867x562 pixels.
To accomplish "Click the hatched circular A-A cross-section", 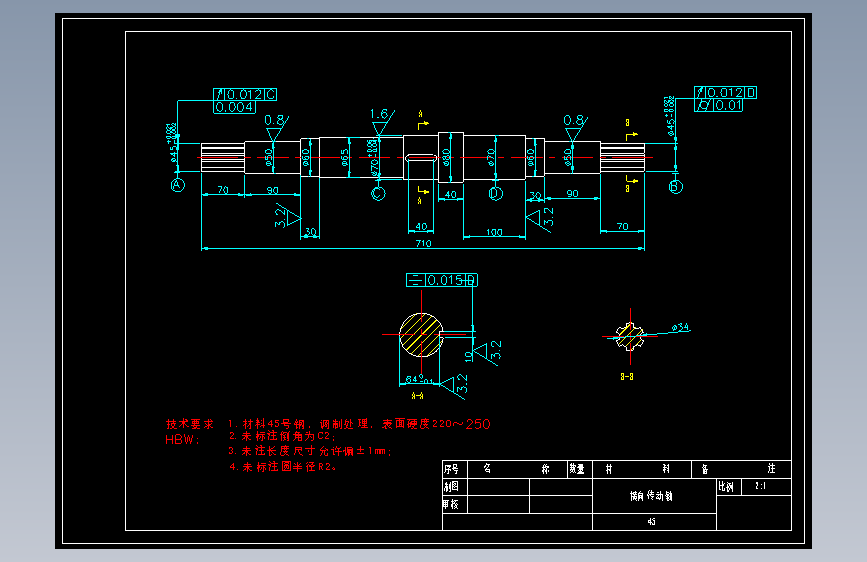I will 421,335.
